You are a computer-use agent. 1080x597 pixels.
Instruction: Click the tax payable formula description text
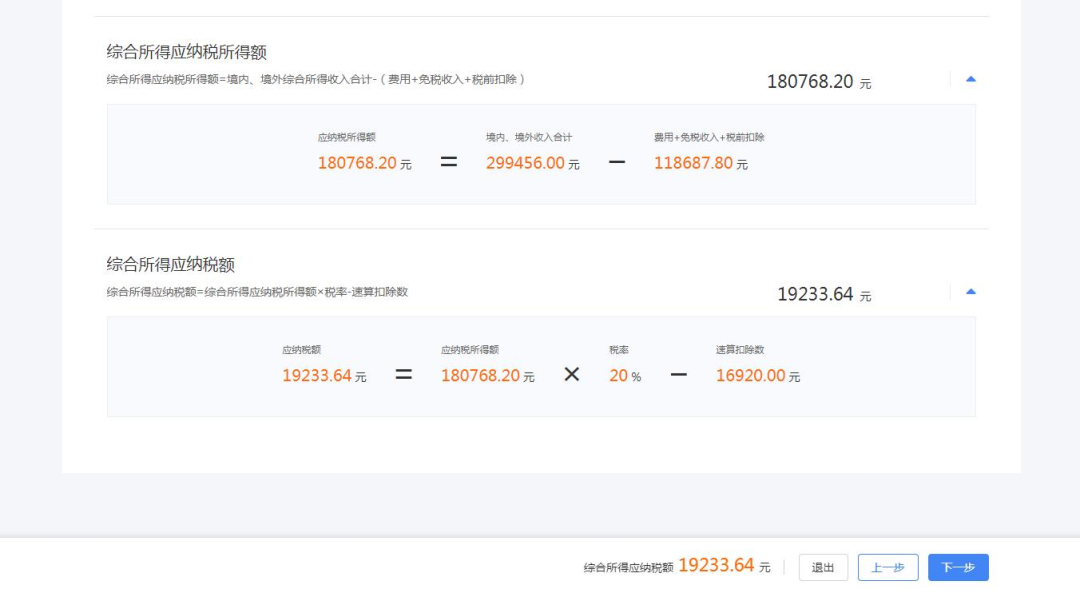point(257,292)
